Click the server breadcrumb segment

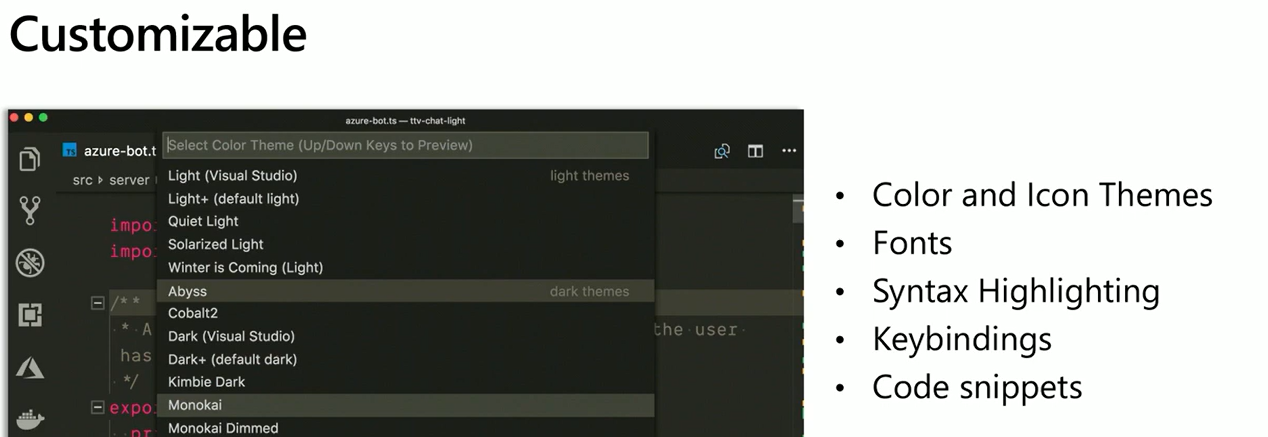128,180
